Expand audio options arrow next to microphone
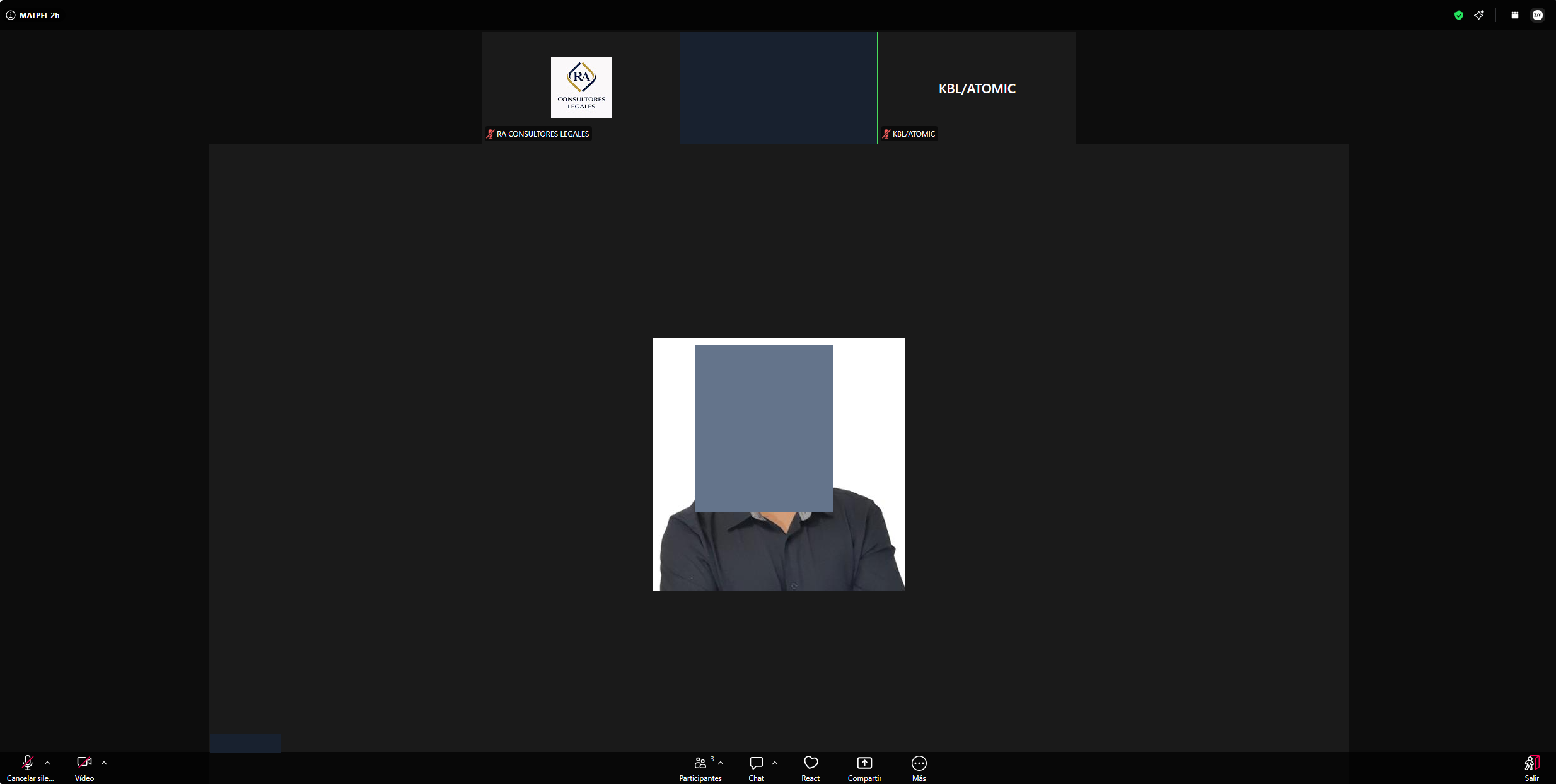1556x784 pixels. click(47, 763)
